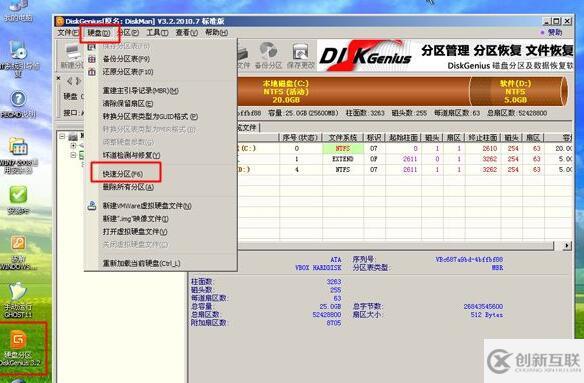
Task: Click the 2610 ending cylinder value
Action: click(x=490, y=148)
